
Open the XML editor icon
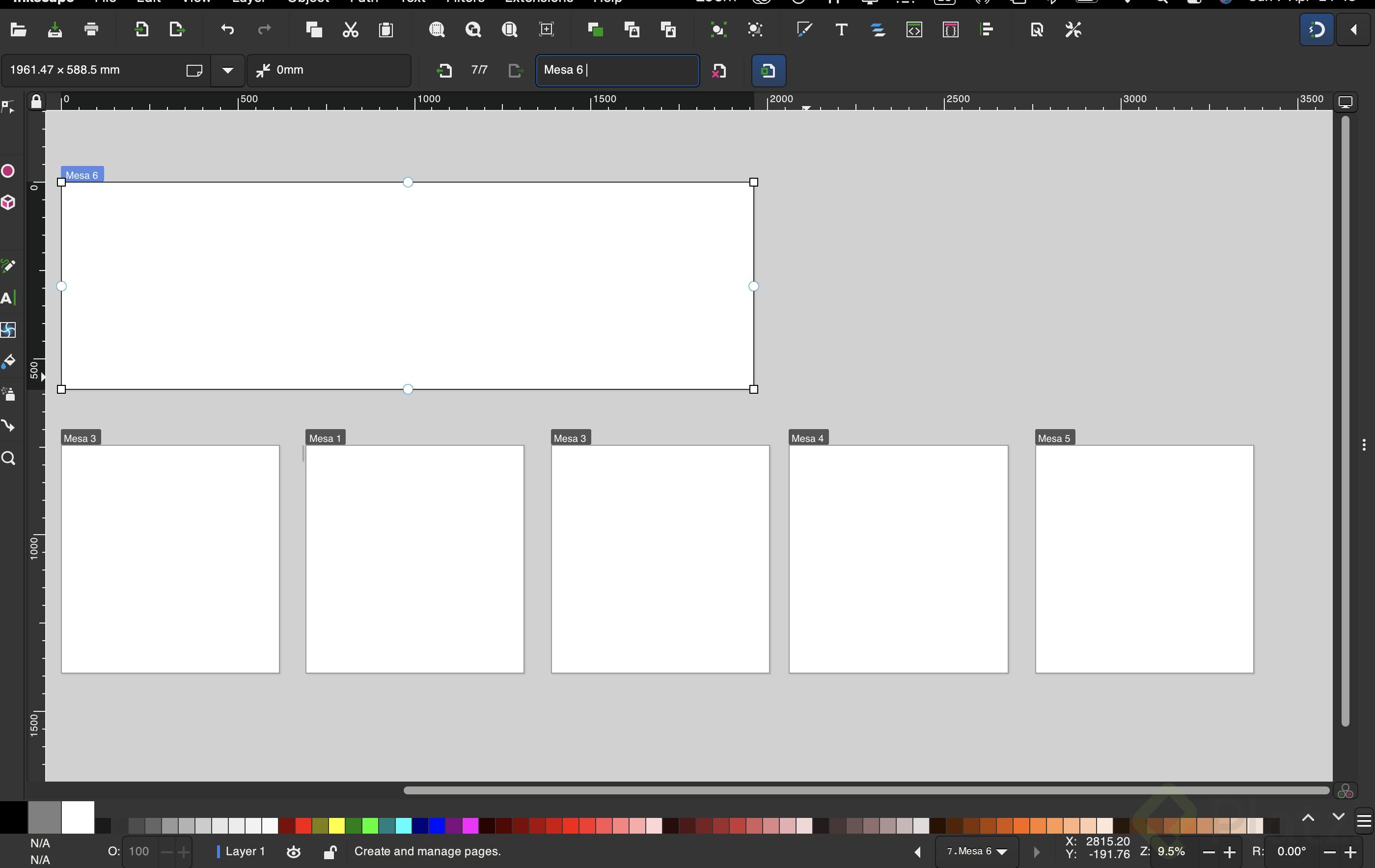point(914,29)
